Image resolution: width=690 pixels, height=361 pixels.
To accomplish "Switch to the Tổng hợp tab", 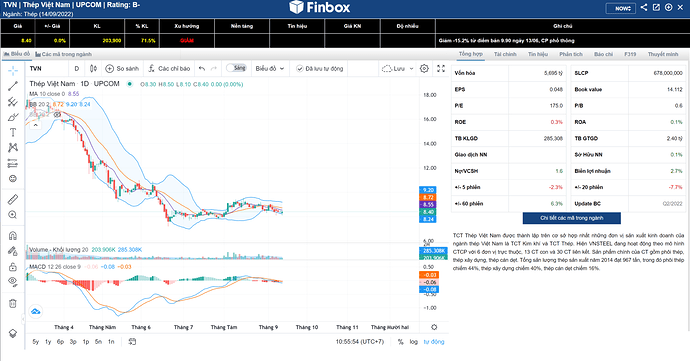I will 470,54.
